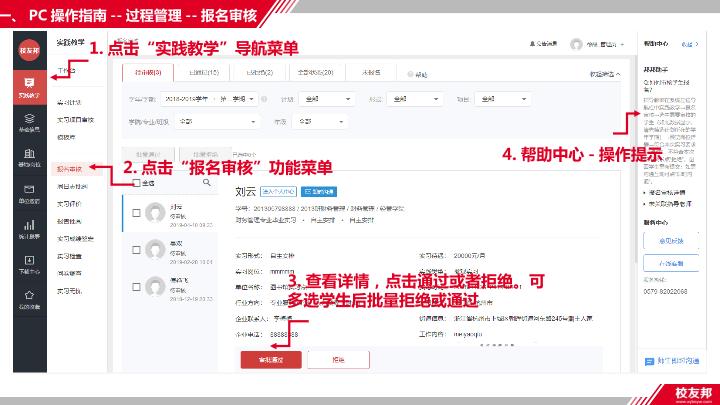
Task: Open the second layered-stack icon in sidebar
Action: click(x=29, y=122)
